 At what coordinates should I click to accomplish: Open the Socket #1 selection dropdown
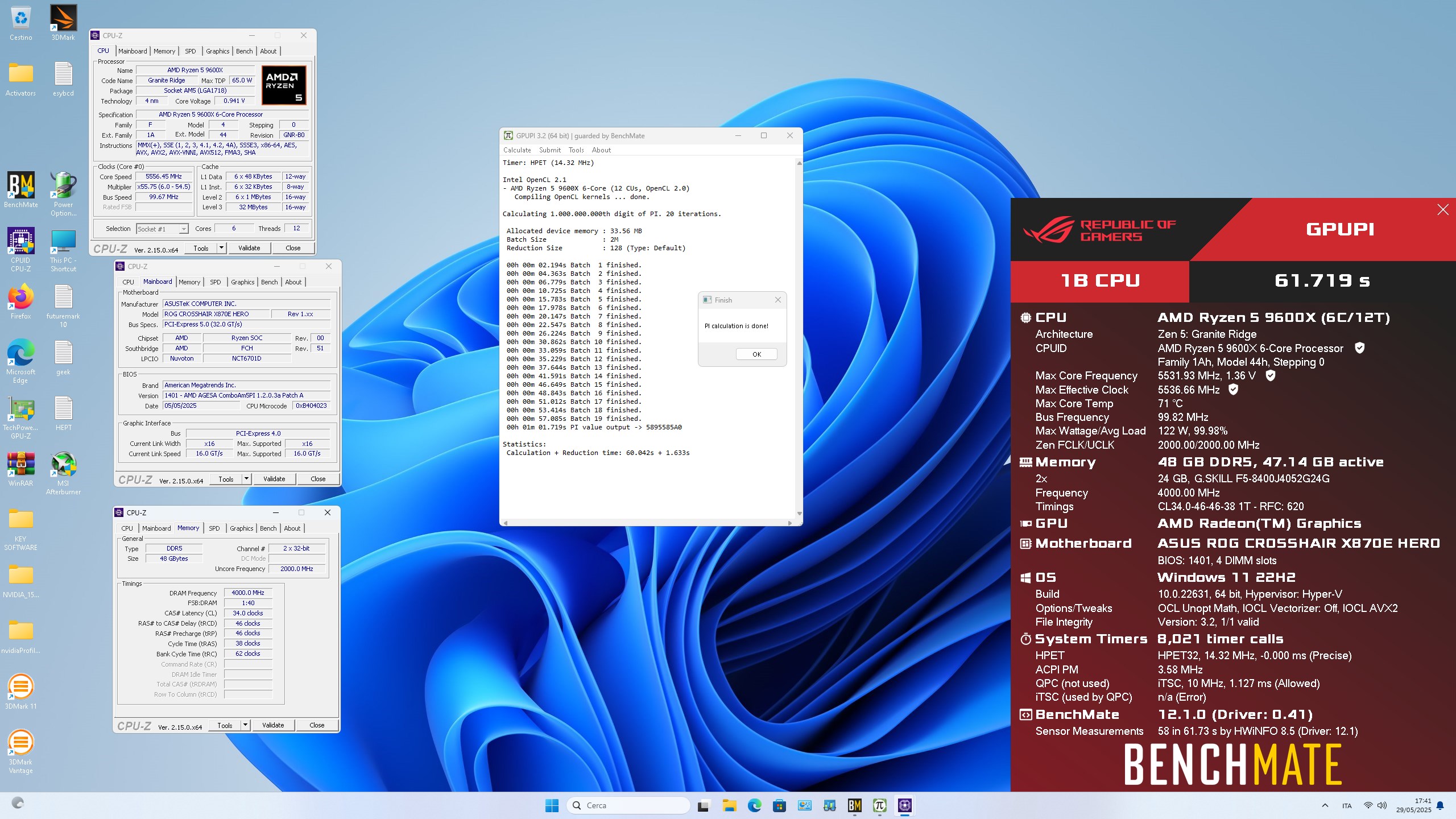tap(162, 229)
